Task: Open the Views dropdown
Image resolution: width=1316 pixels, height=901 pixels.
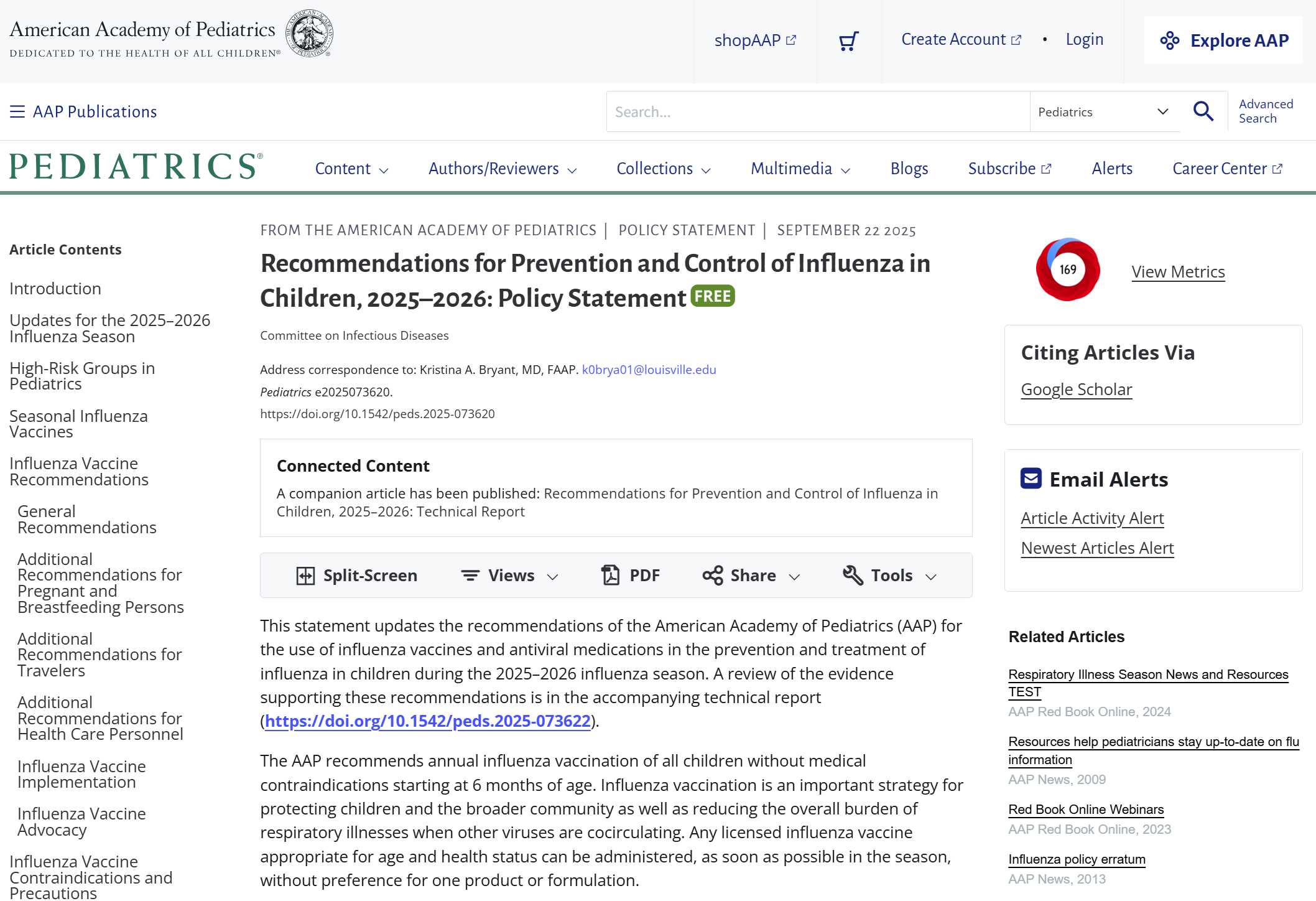Action: coord(509,576)
